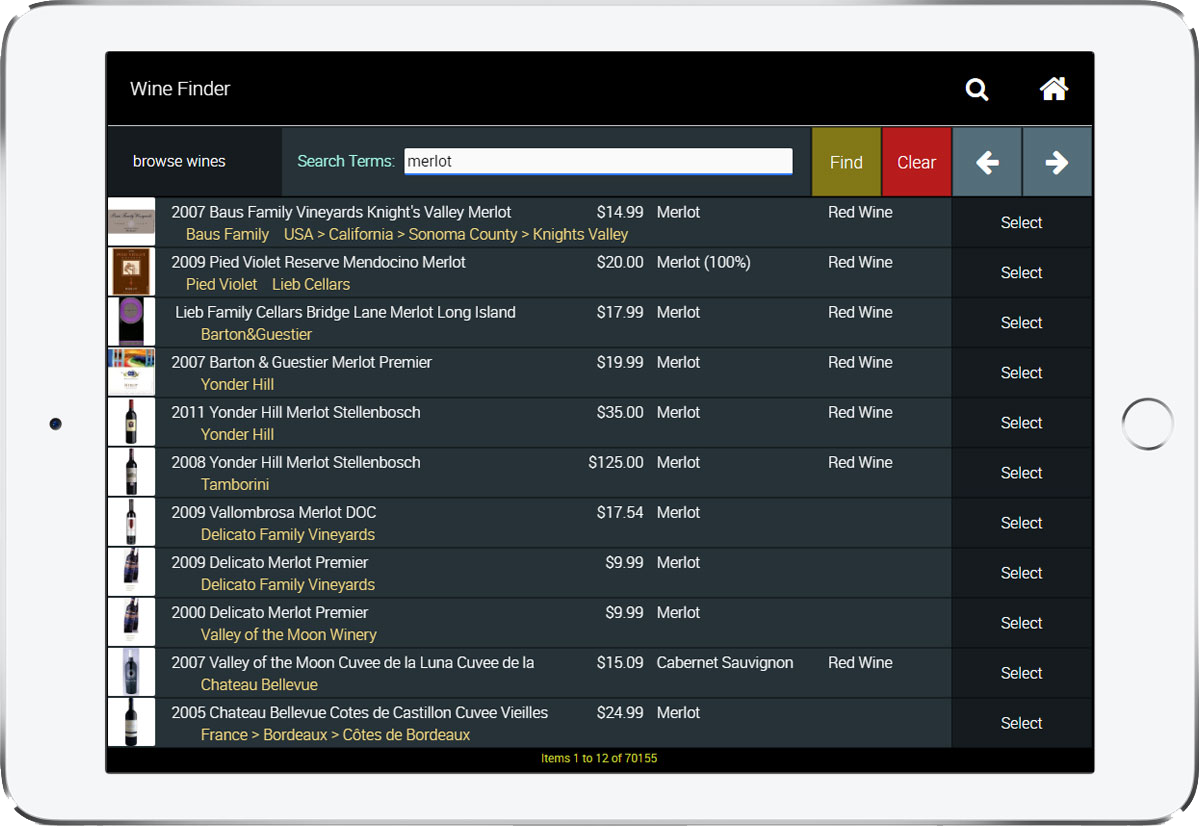Click the $35.00 price value
Screen dimensions: 1200x831
(x=620, y=412)
